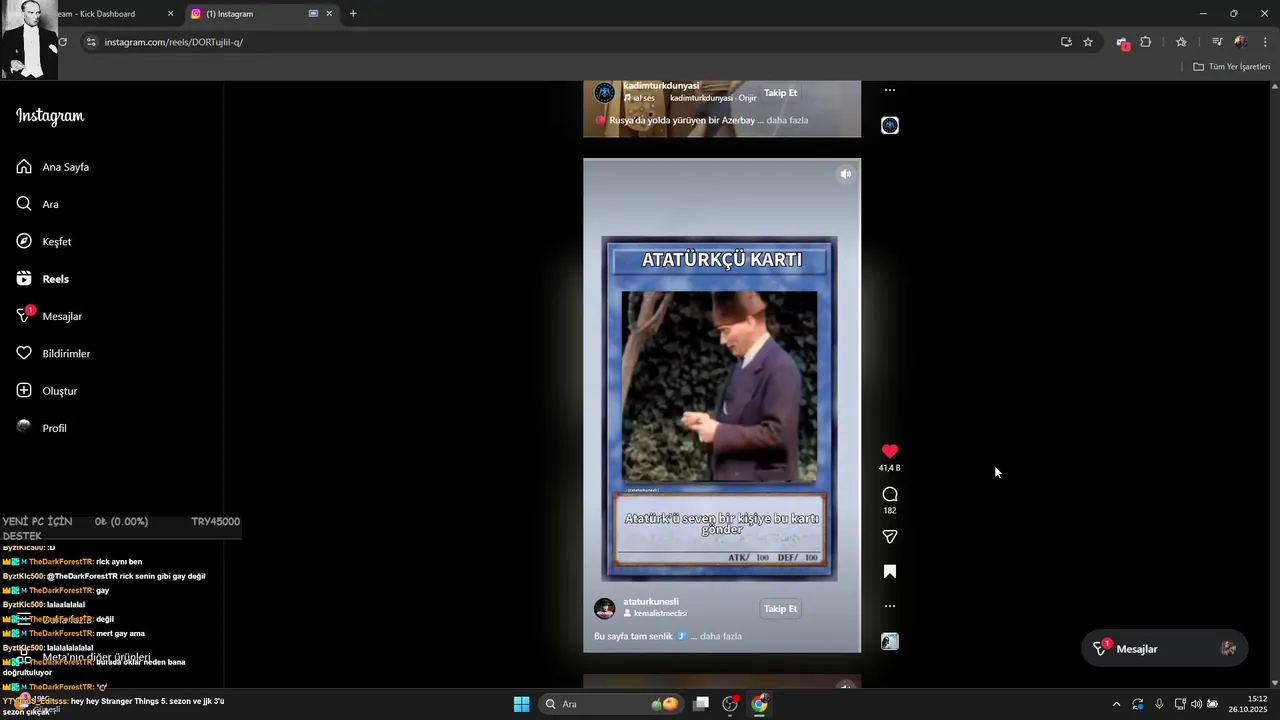
Task: Click the taskbar Ara search box
Action: click(x=611, y=704)
